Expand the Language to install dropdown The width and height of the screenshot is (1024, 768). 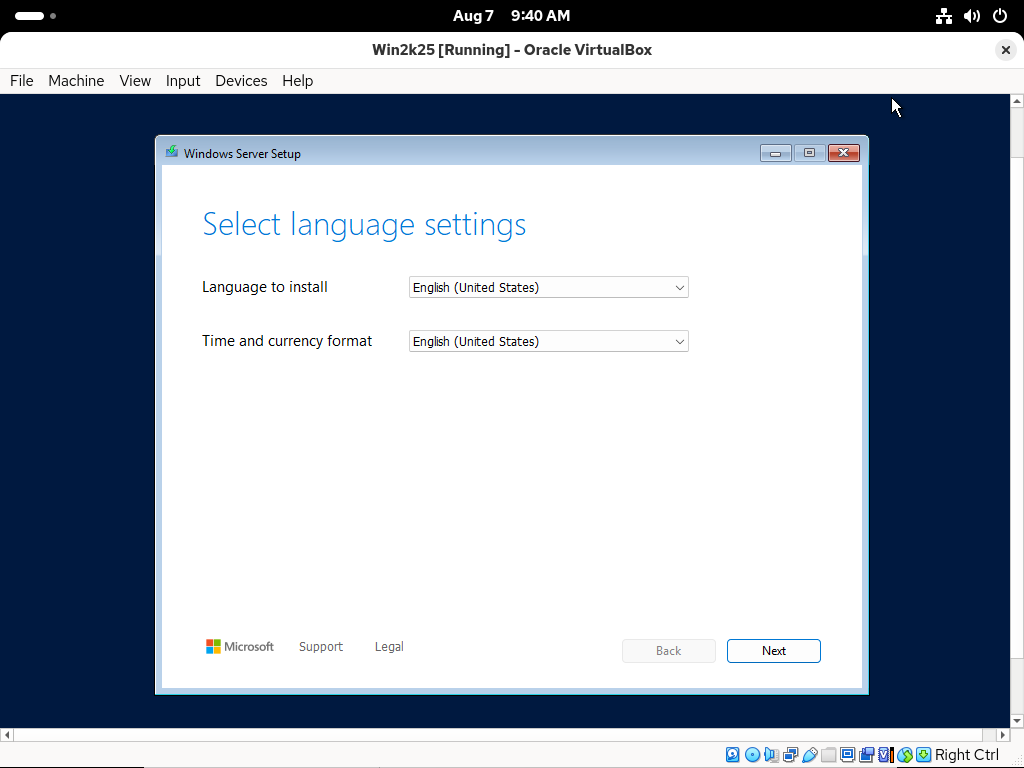pos(549,288)
